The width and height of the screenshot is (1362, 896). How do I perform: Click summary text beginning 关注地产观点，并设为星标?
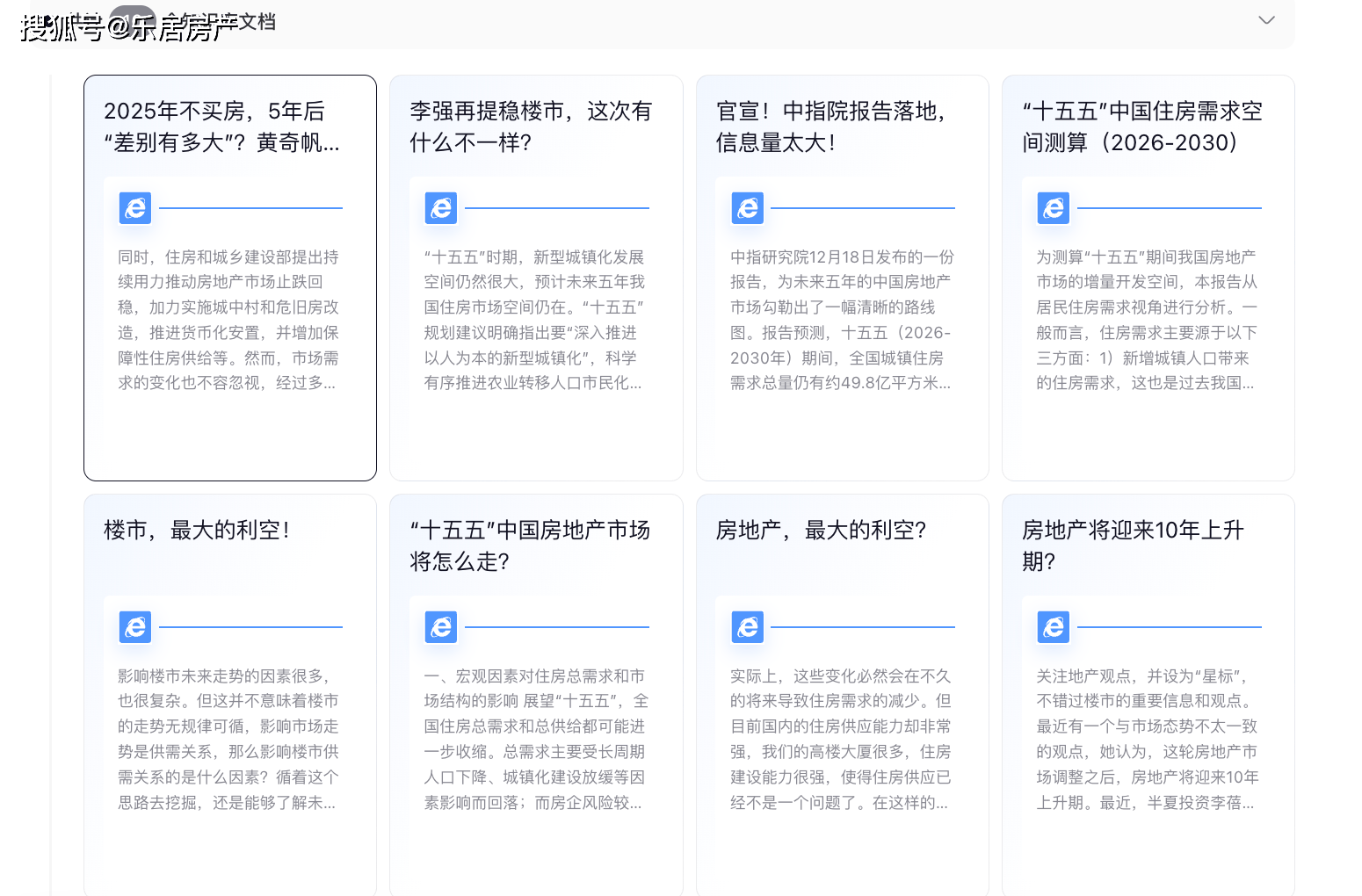1147,739
